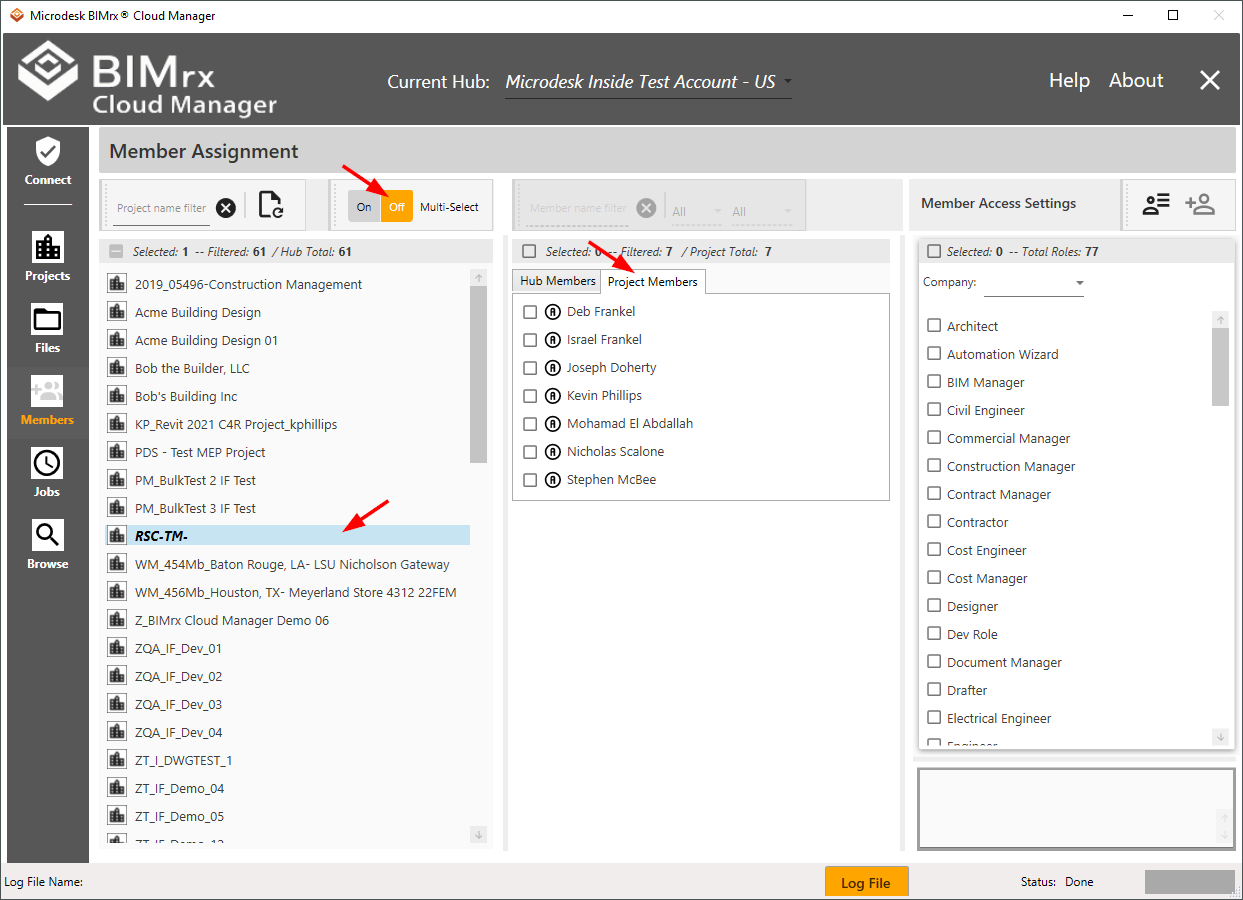1243x900 pixels.
Task: Click the Log File button
Action: pyautogui.click(x=866, y=883)
